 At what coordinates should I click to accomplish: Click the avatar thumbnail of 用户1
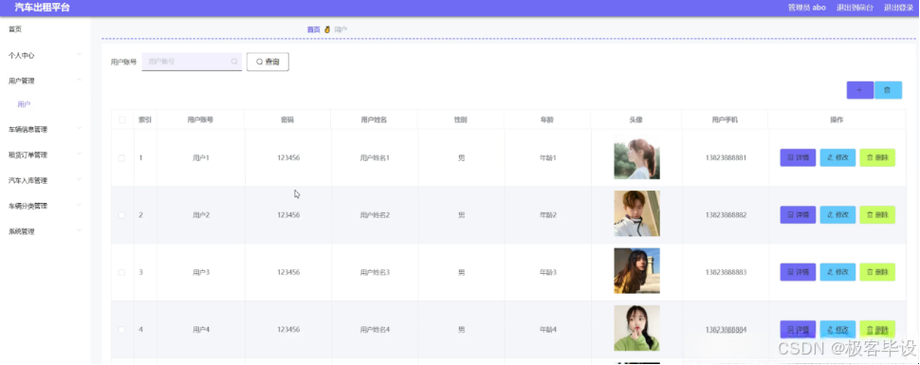637,158
